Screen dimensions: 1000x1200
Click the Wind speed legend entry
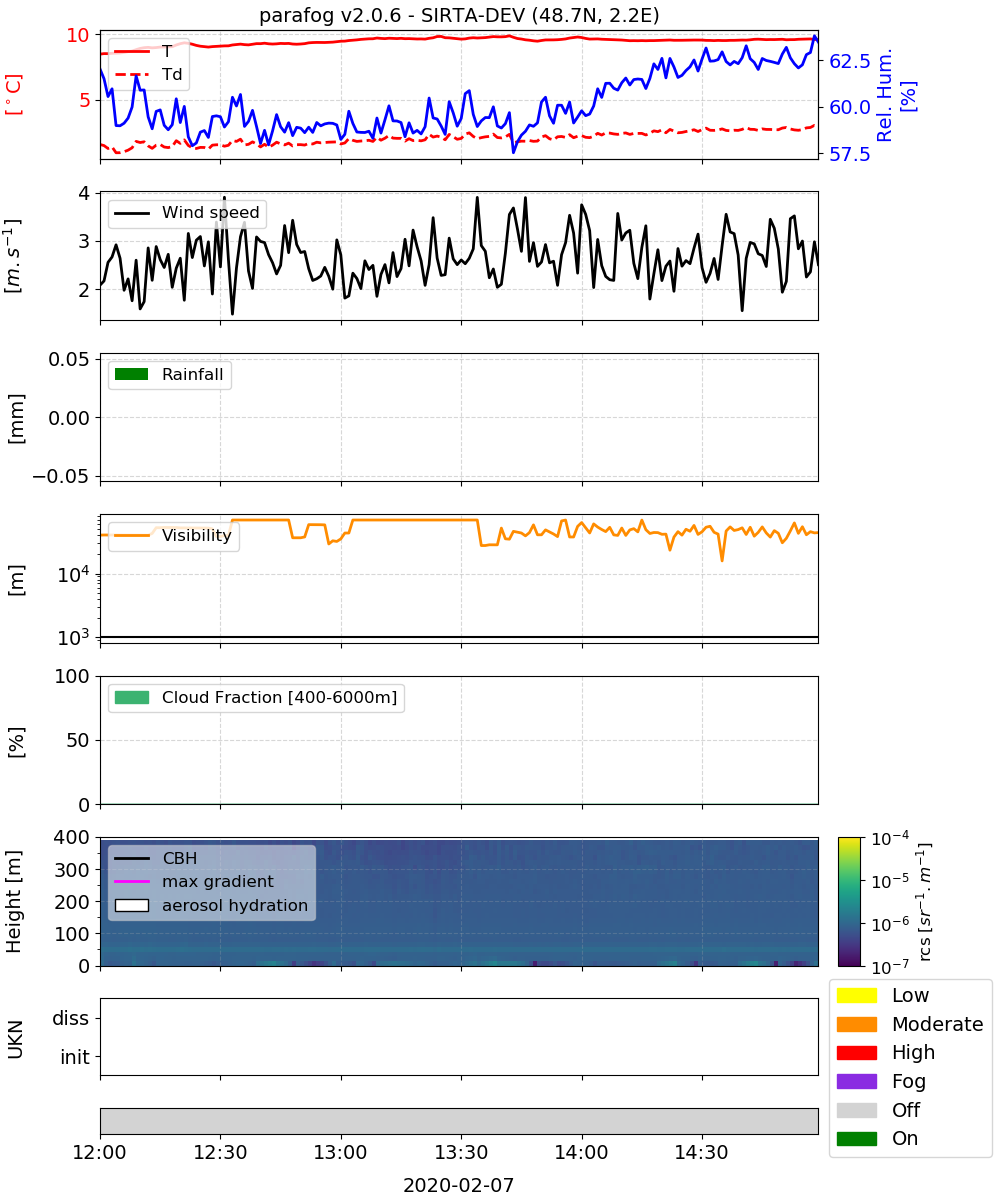pos(187,213)
